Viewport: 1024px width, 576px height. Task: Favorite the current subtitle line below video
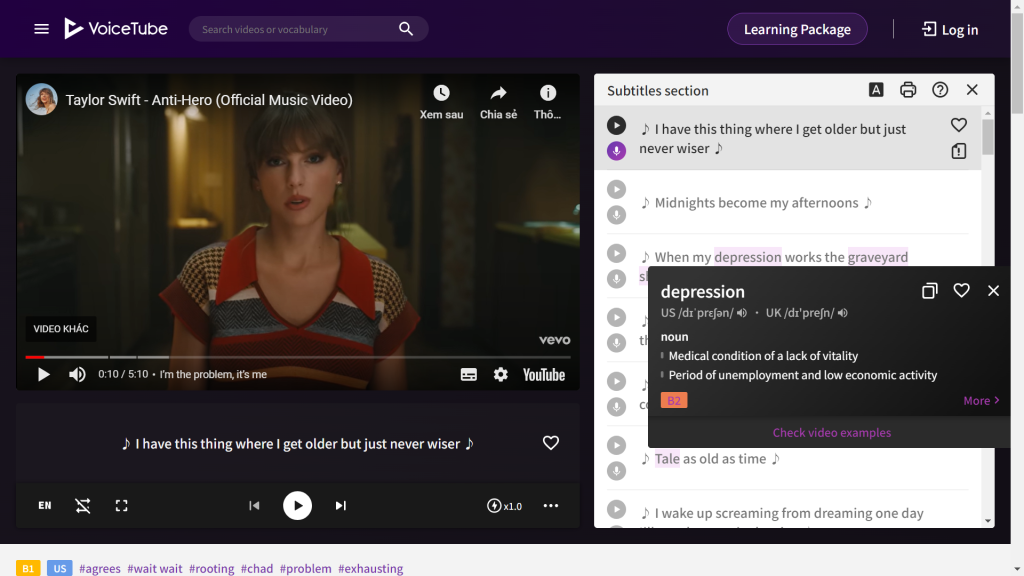click(x=551, y=443)
